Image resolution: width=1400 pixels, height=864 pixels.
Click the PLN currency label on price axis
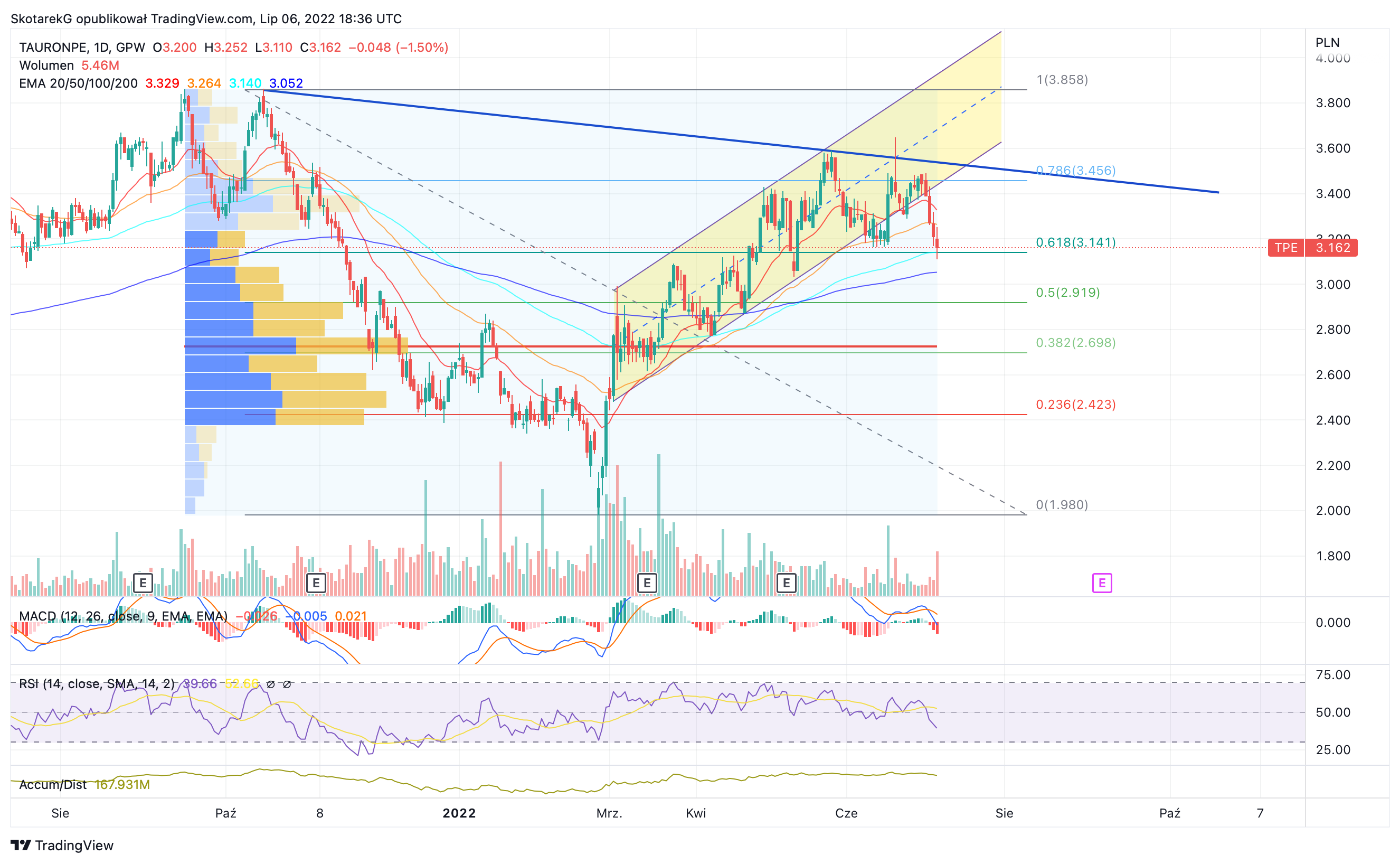[1327, 43]
